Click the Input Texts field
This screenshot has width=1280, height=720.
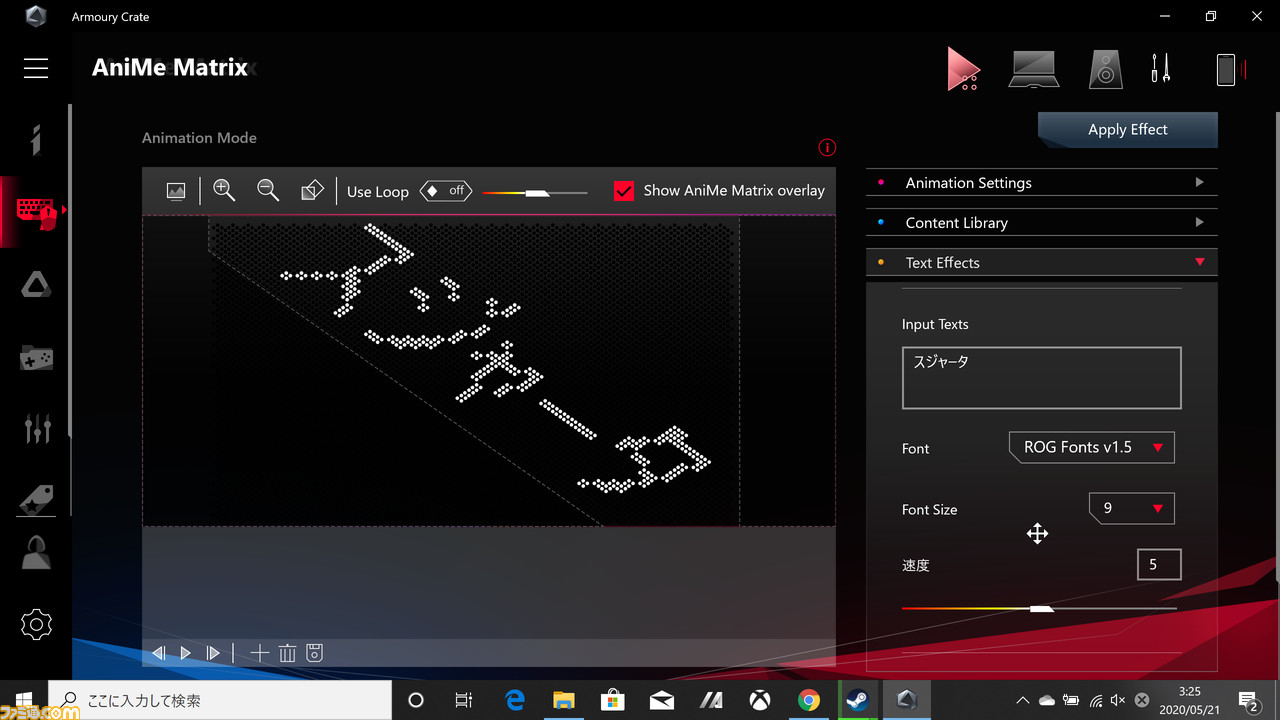pyautogui.click(x=1041, y=378)
